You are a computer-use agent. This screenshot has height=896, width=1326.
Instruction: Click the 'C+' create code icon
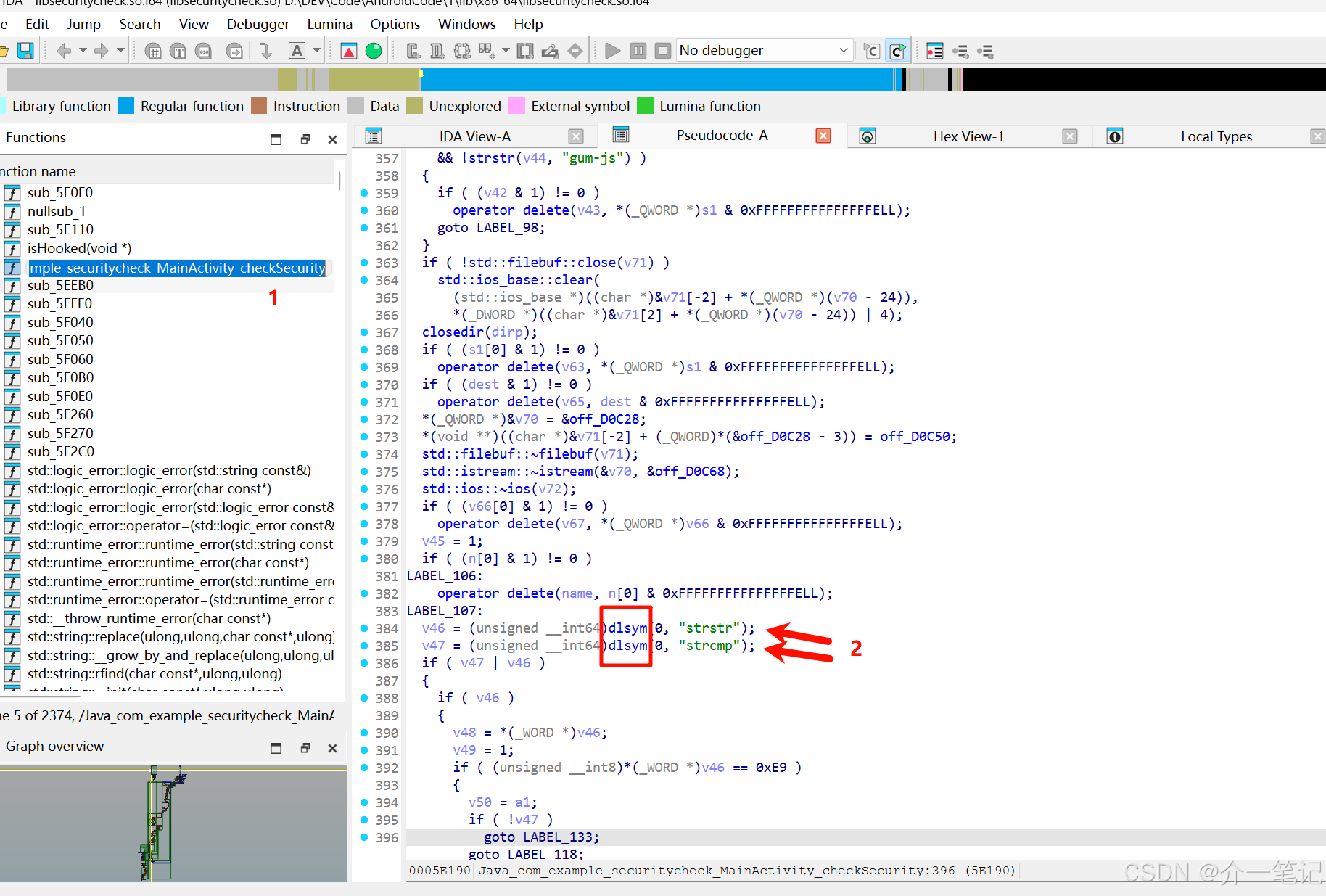click(413, 51)
